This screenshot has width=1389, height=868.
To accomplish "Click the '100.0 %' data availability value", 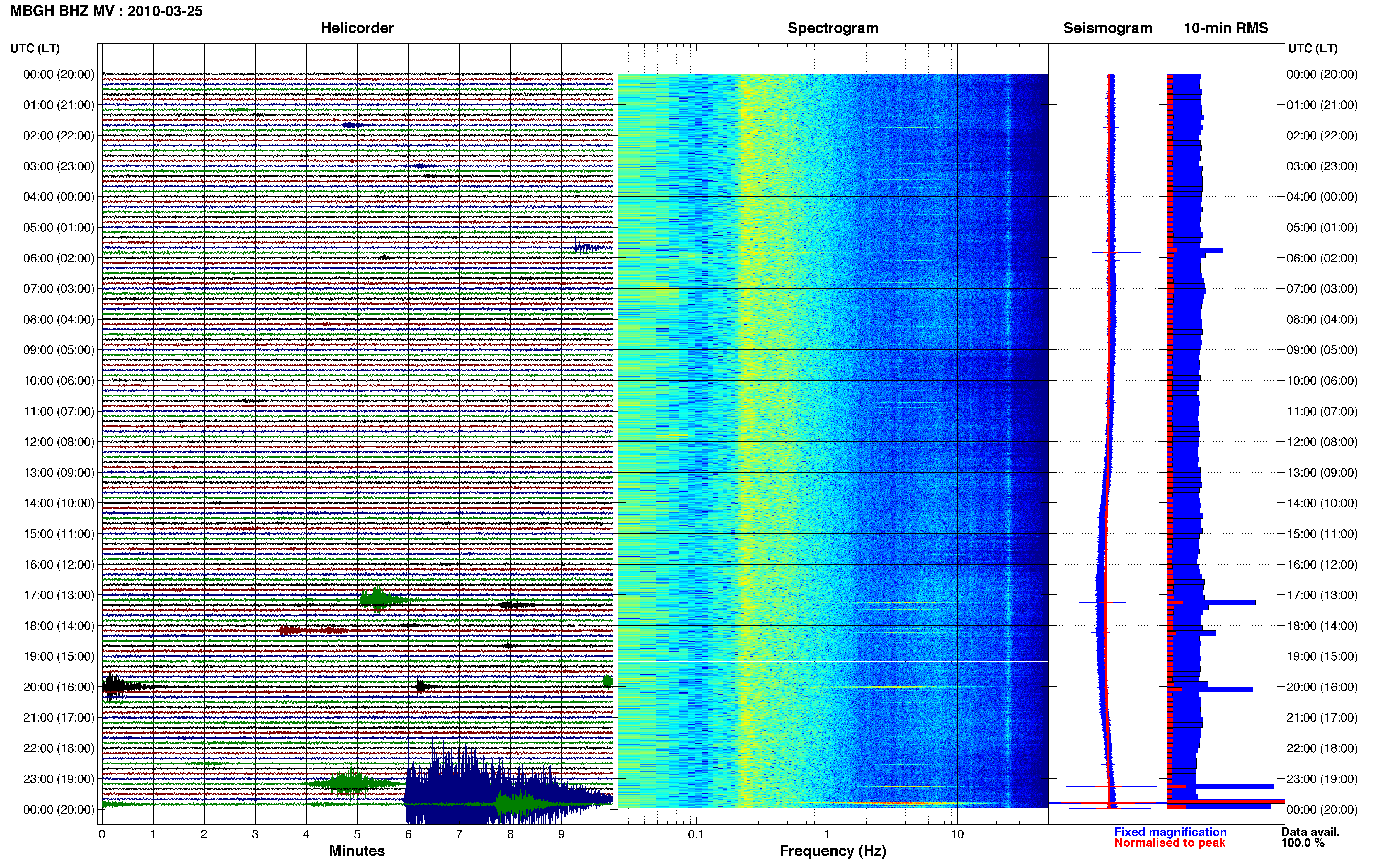I will 1302,843.
